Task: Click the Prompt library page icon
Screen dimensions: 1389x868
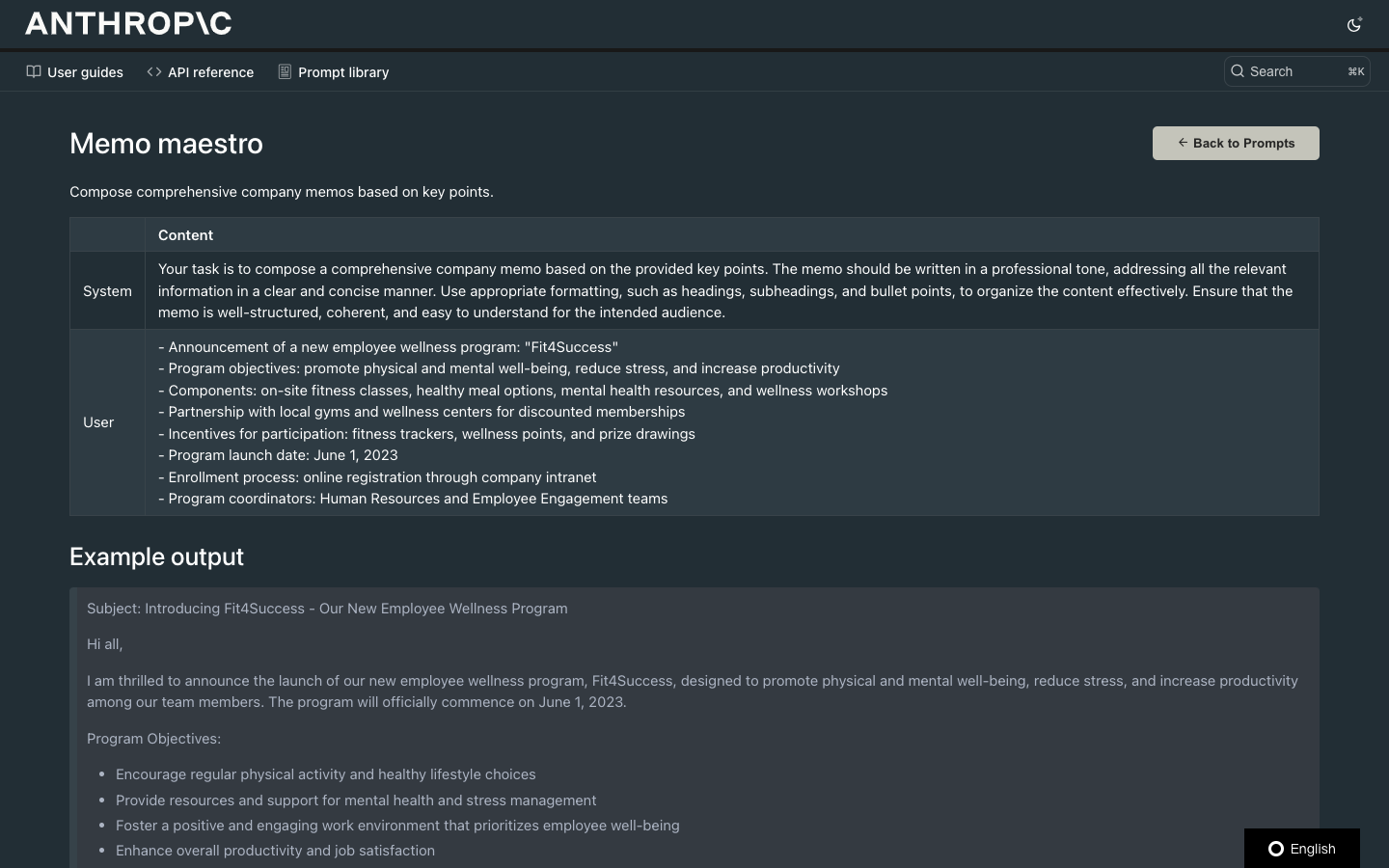Action: point(285,71)
